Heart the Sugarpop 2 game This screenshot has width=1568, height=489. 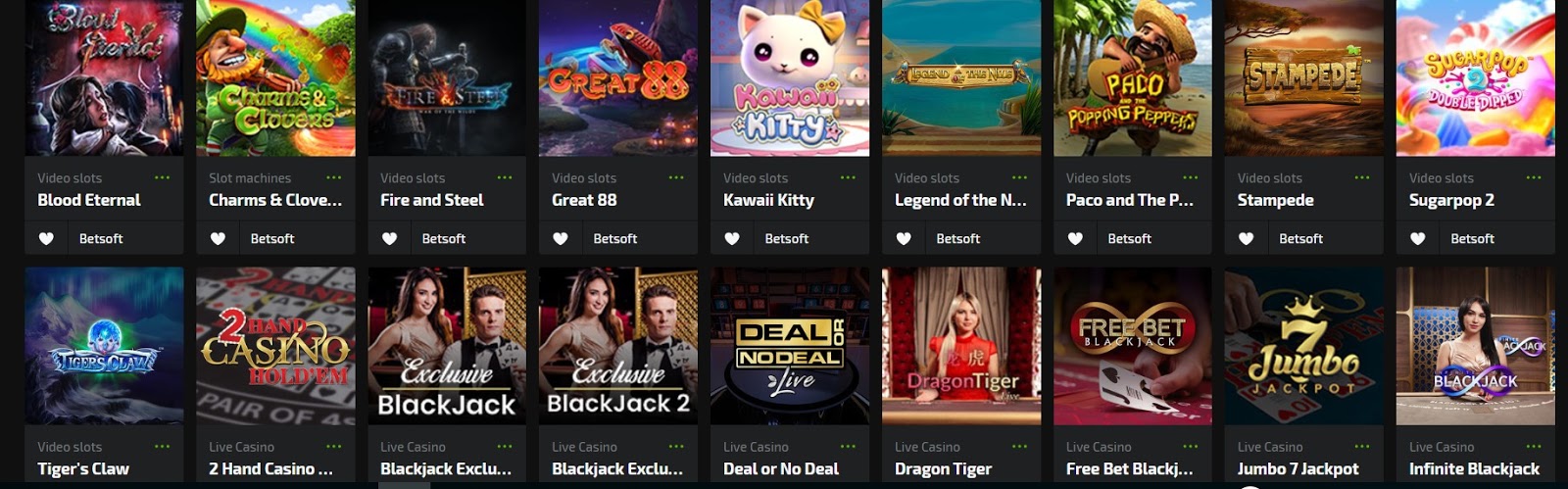(x=1418, y=238)
